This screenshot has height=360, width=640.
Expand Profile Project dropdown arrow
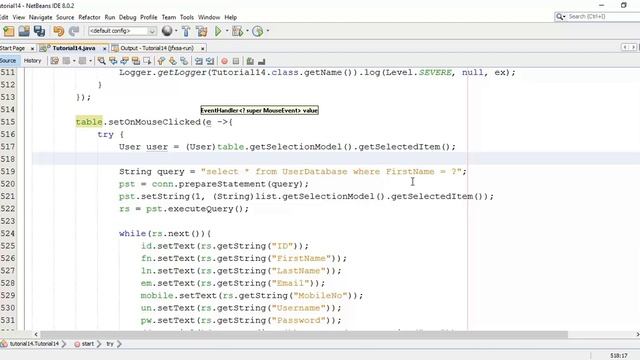(x=268, y=31)
